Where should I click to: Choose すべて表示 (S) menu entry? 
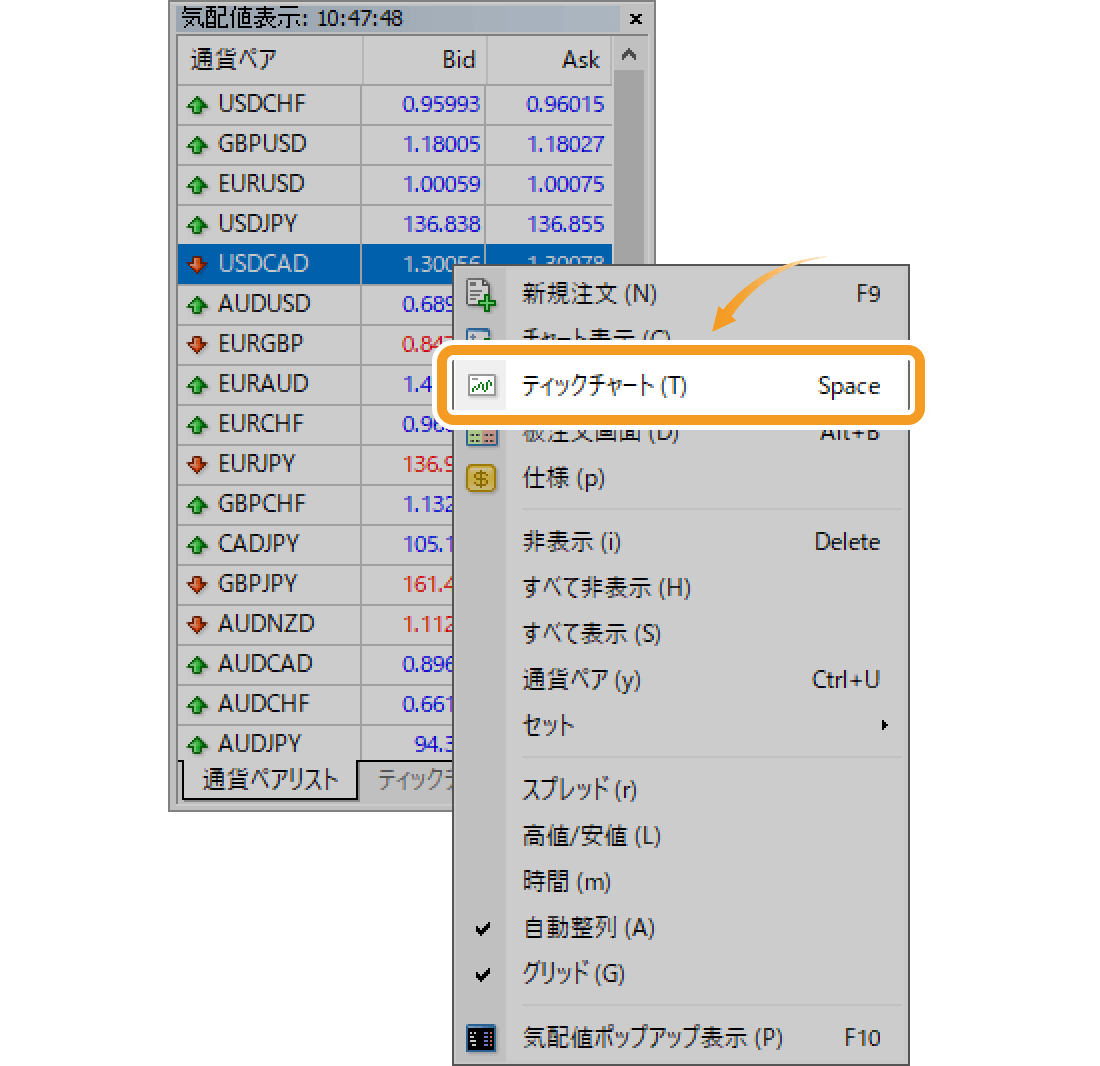tap(680, 634)
